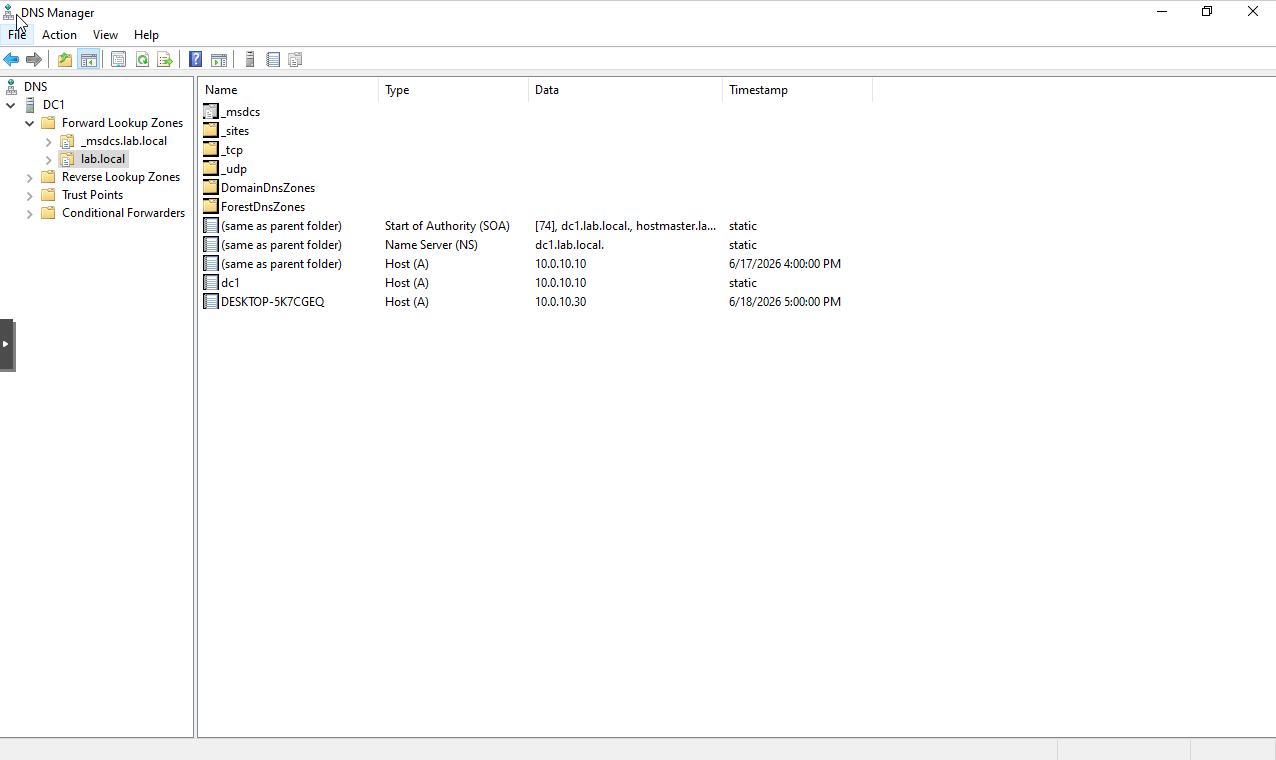Toggle the Show/Hide Console Tree button
Image resolution: width=1276 pixels, height=760 pixels.
coord(88,60)
